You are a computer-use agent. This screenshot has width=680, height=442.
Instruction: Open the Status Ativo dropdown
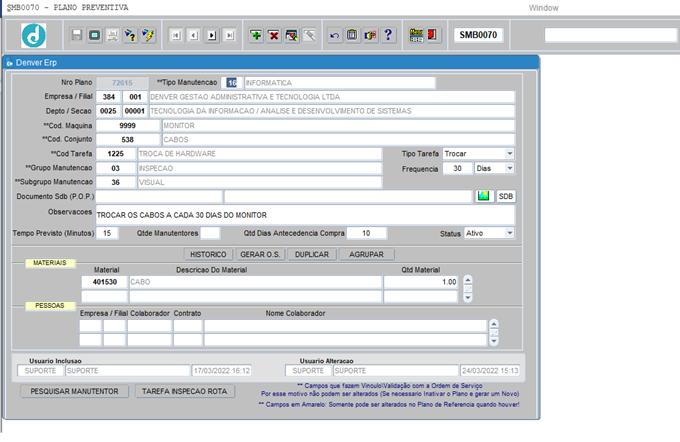(x=510, y=233)
